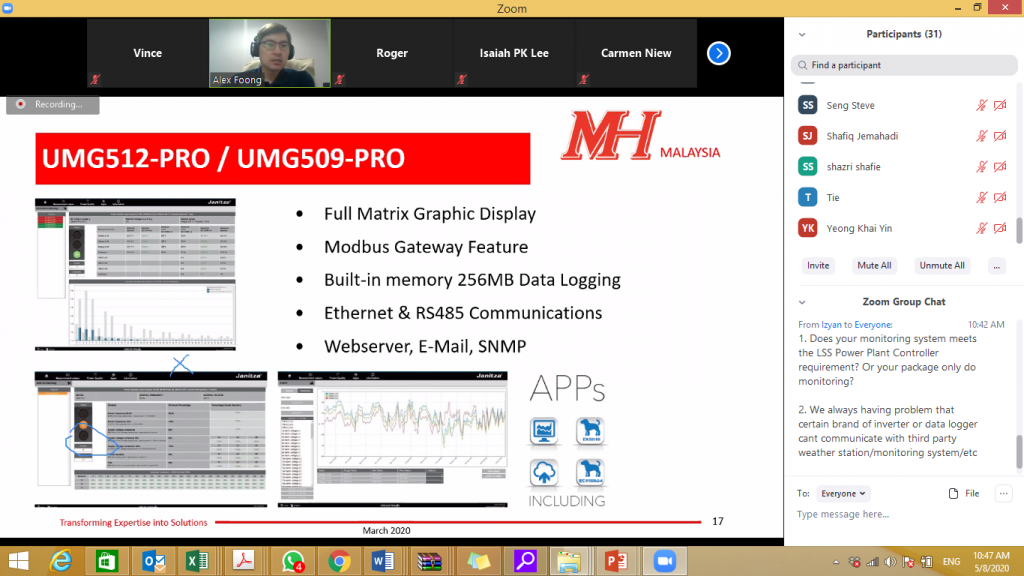Click Carmen Niew's muted mic icon
Screen dimensions: 1024x576
point(584,80)
